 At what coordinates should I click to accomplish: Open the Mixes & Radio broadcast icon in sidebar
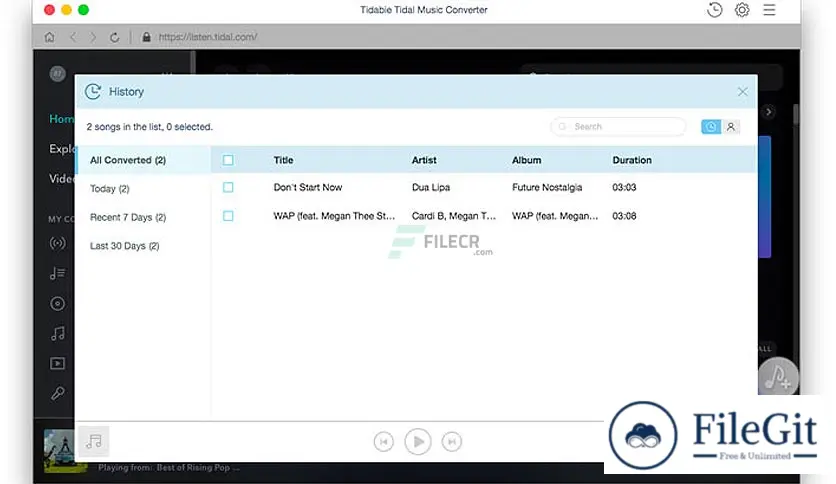click(x=58, y=244)
